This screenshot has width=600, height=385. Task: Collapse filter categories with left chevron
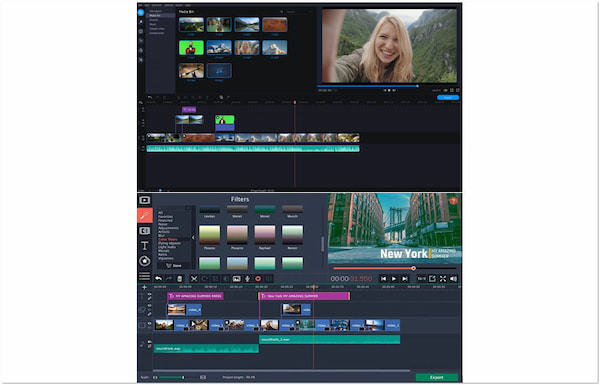(193, 238)
